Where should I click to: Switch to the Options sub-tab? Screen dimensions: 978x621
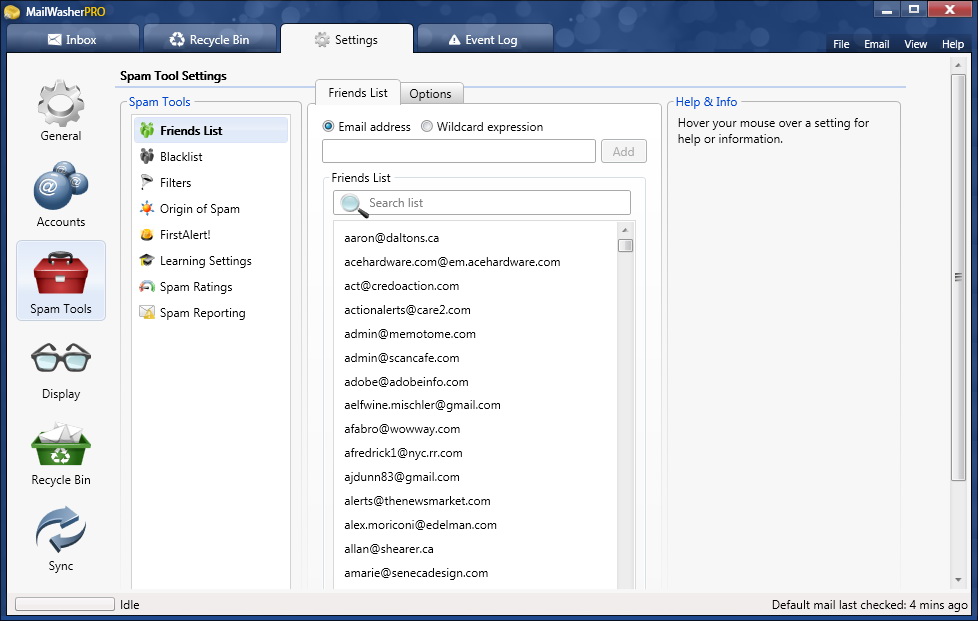[x=430, y=94]
